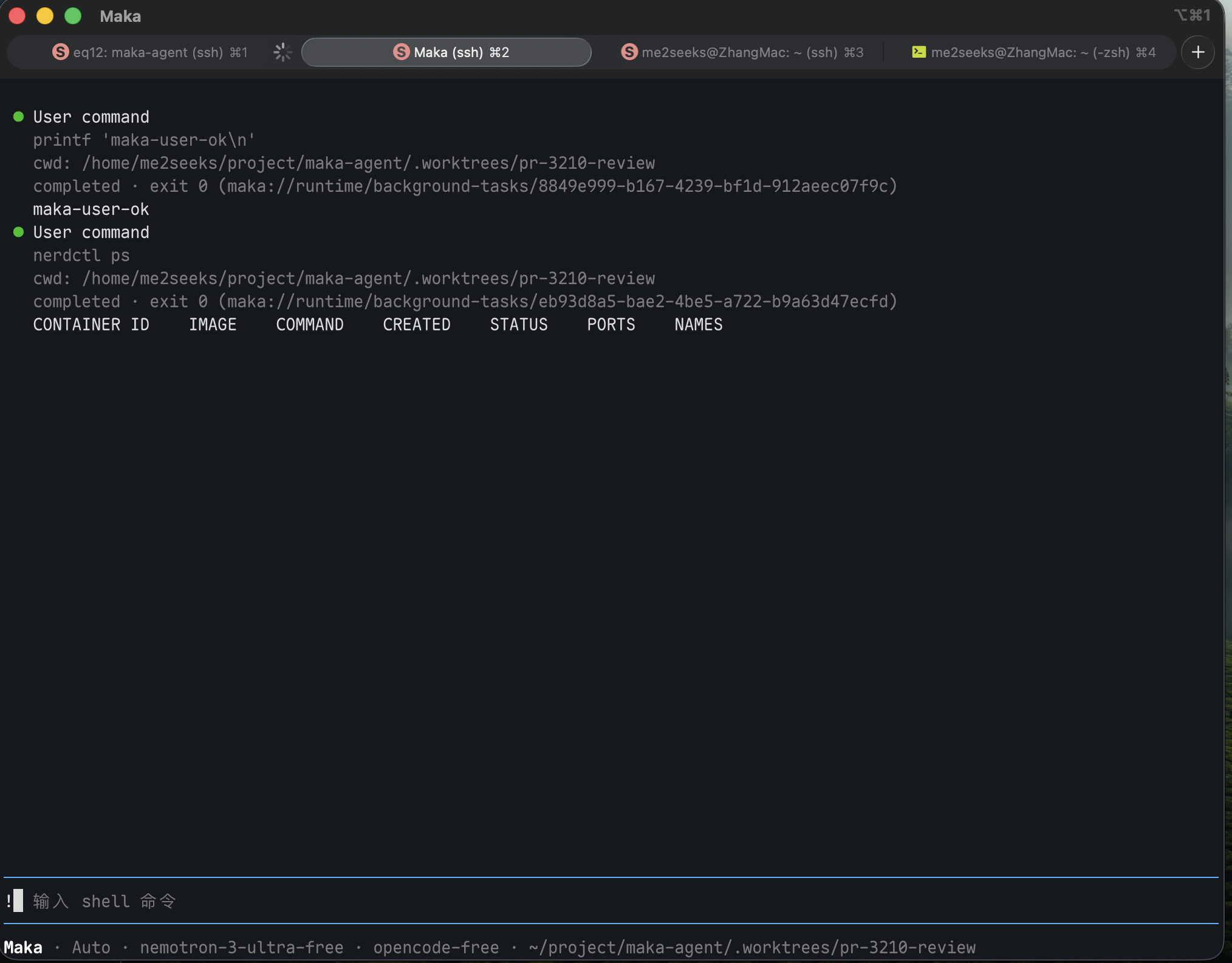The image size is (1232, 963).
Task: Click the cwd path under nerdctl ps
Action: click(x=368, y=279)
